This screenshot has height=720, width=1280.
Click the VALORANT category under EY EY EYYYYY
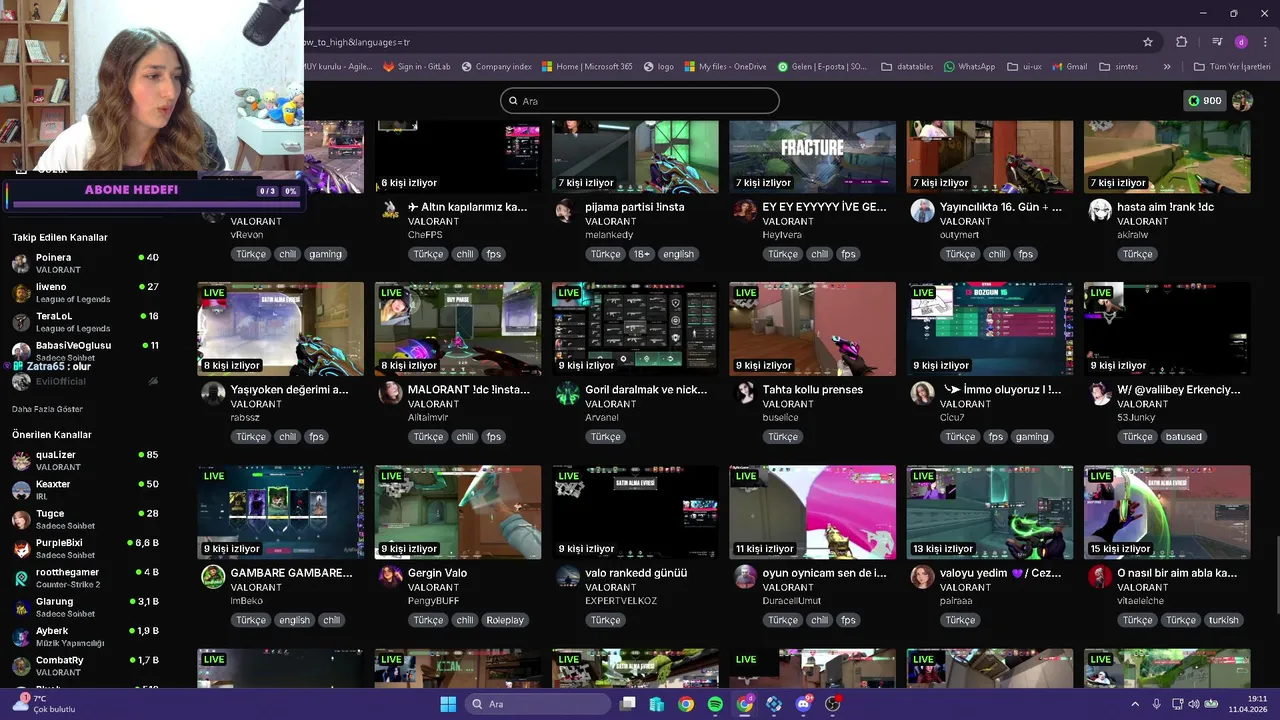[789, 221]
